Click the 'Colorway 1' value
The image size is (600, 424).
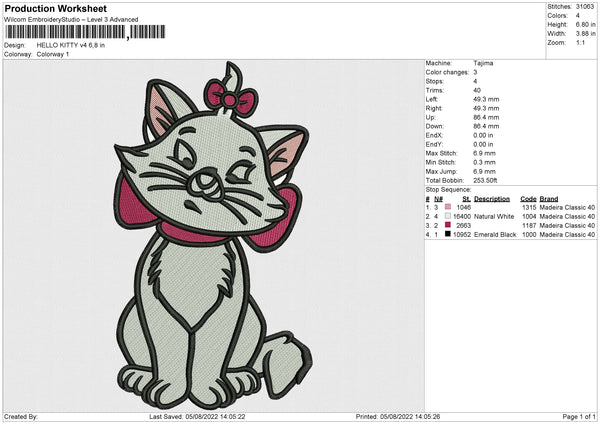tap(53, 54)
